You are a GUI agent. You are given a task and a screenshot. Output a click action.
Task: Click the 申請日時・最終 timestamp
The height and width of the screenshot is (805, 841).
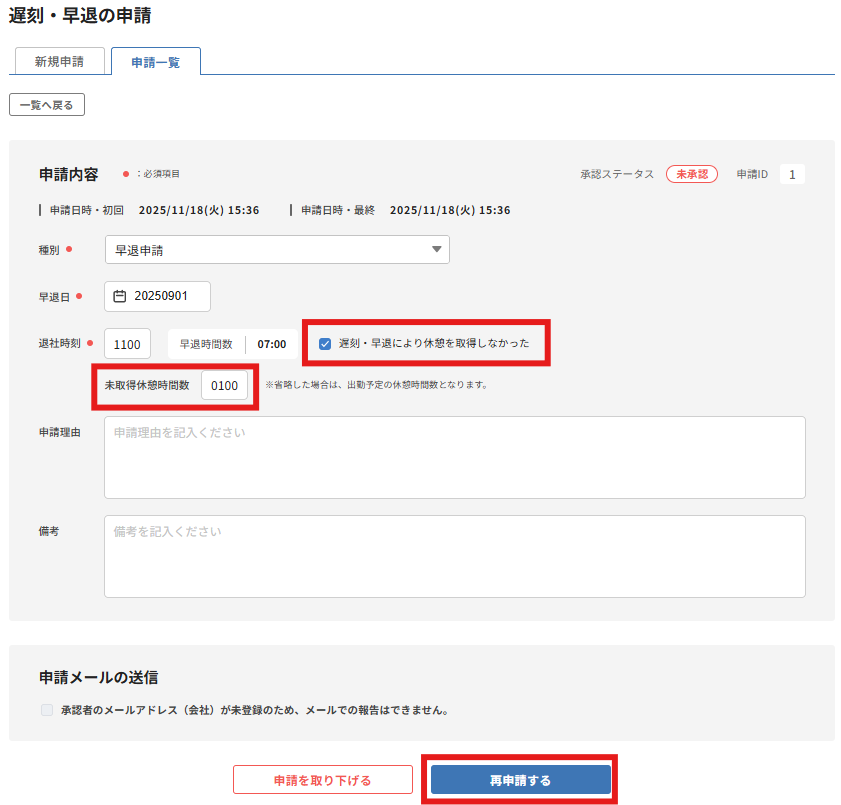pos(449,210)
